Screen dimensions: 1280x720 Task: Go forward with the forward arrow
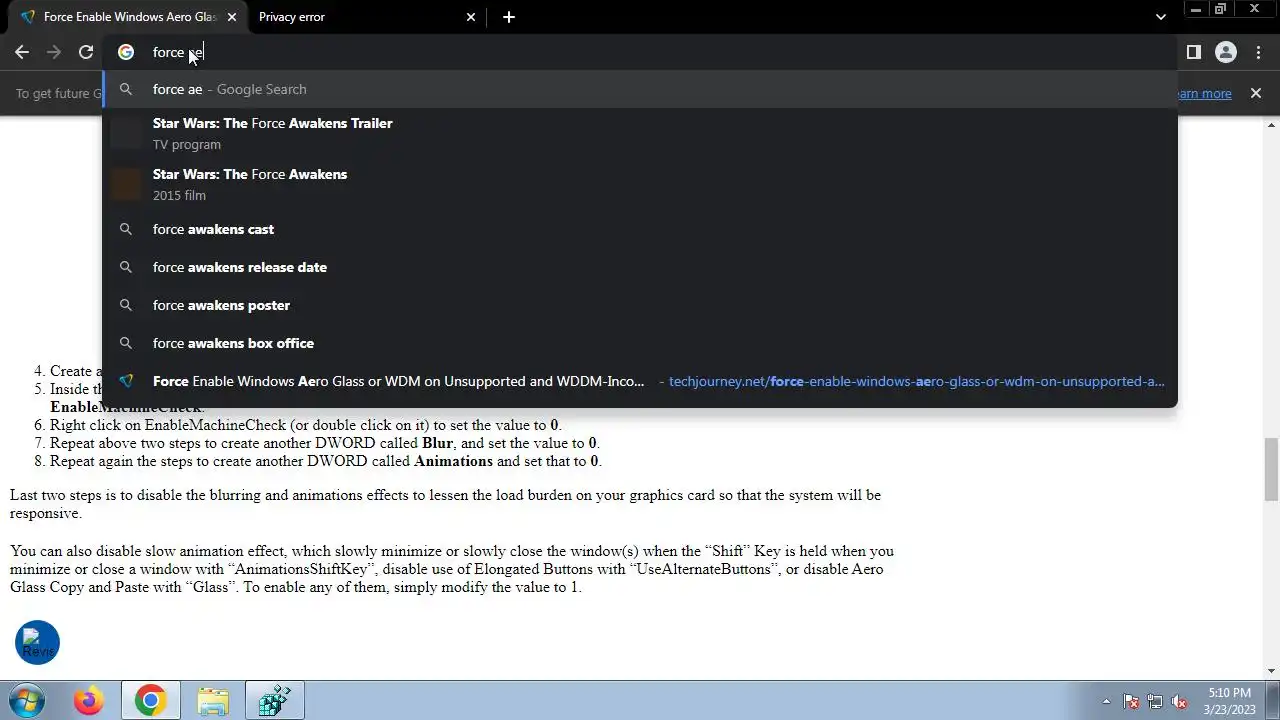pos(54,52)
